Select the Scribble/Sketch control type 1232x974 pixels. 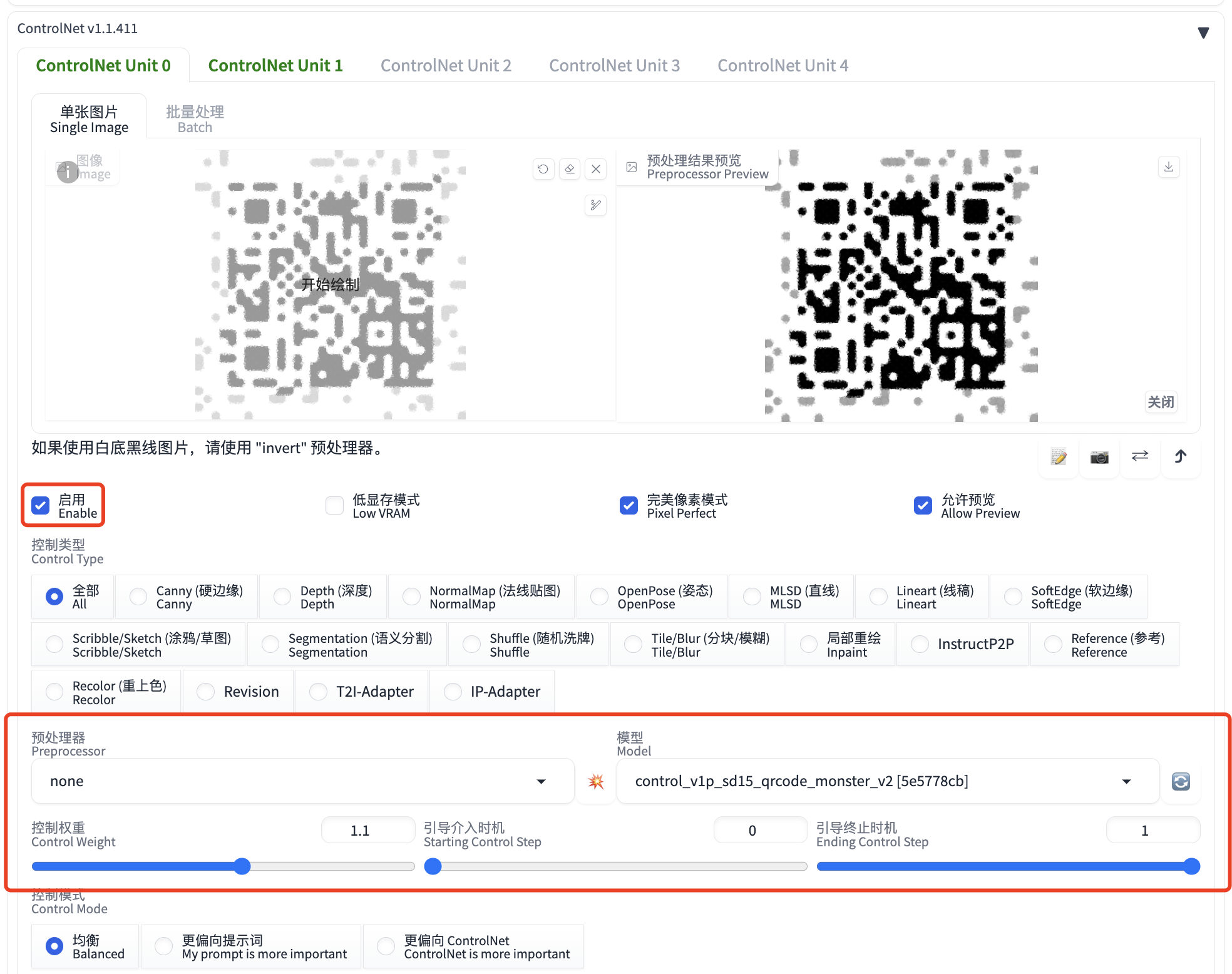pos(138,644)
